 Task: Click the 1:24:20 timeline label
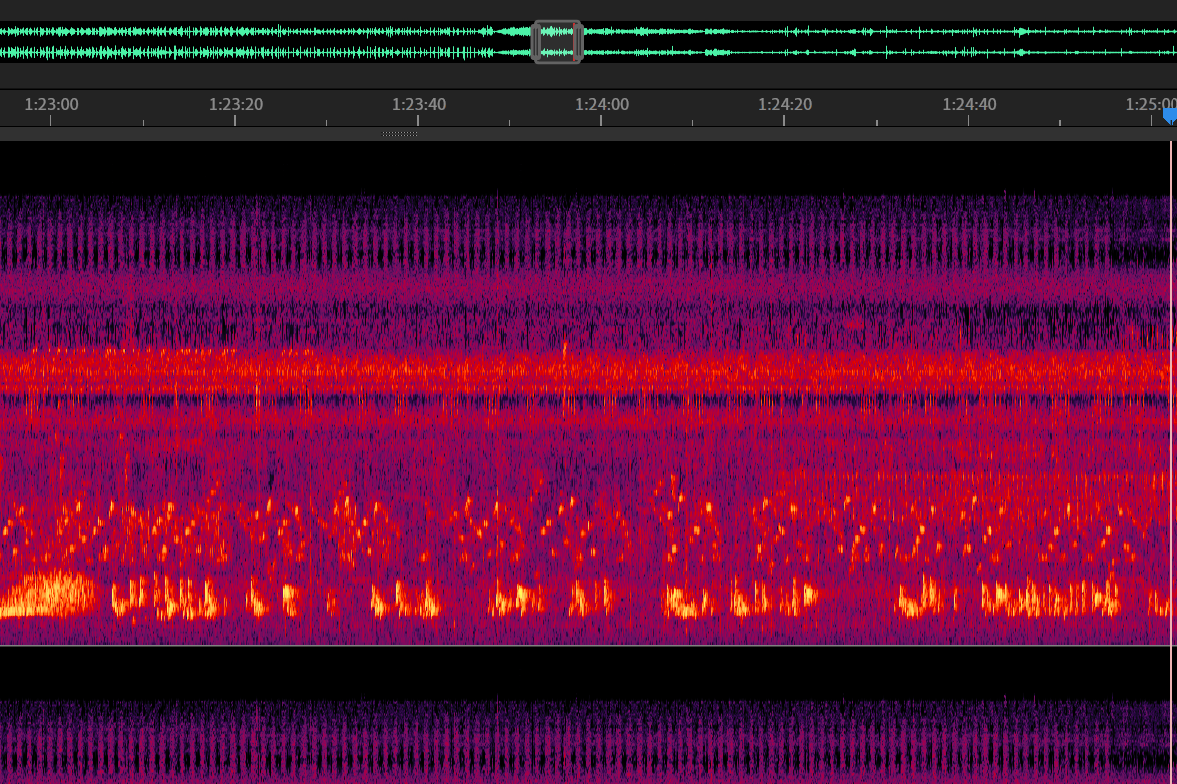(x=785, y=104)
